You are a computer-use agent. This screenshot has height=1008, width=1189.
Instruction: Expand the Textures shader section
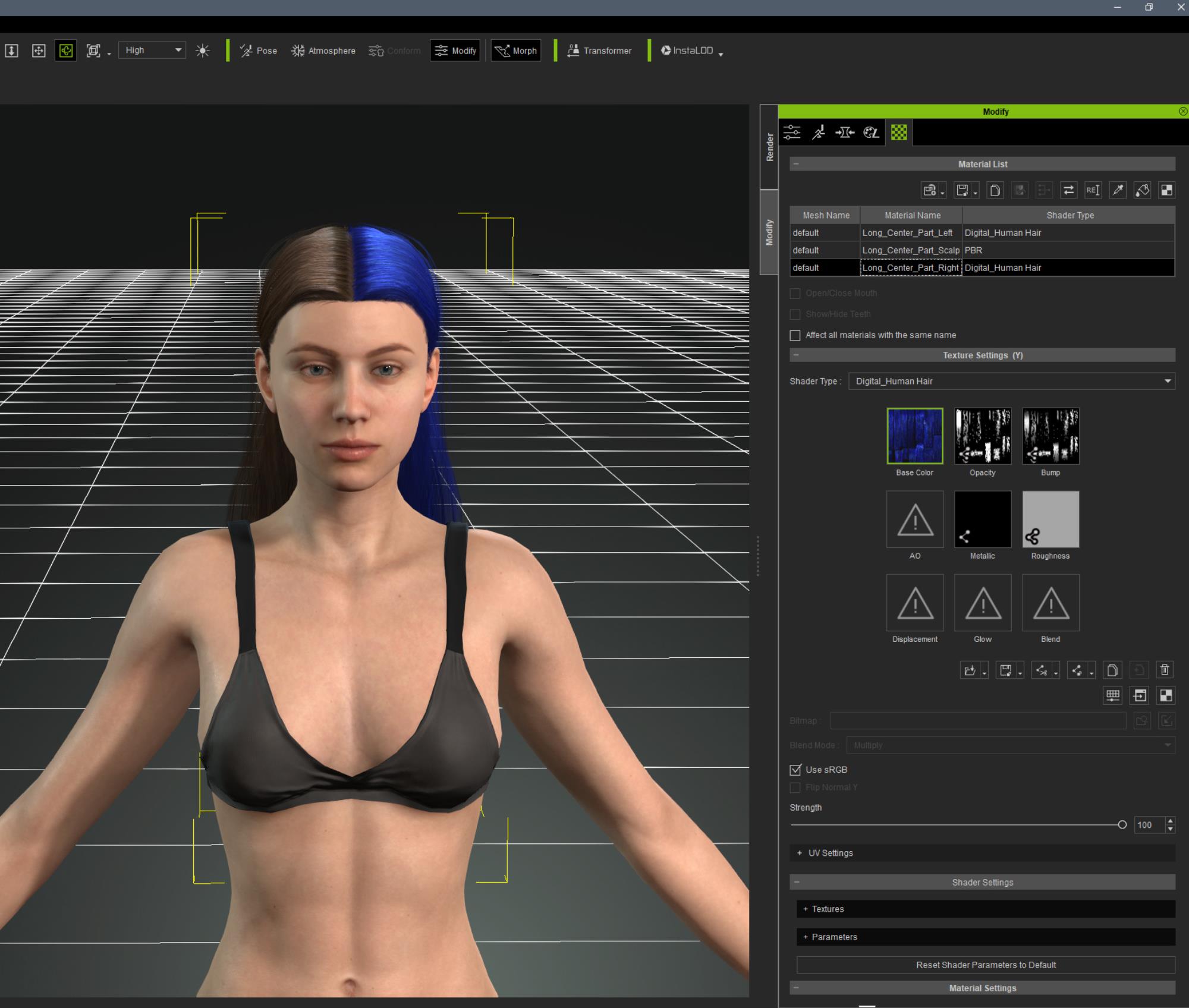click(986, 909)
